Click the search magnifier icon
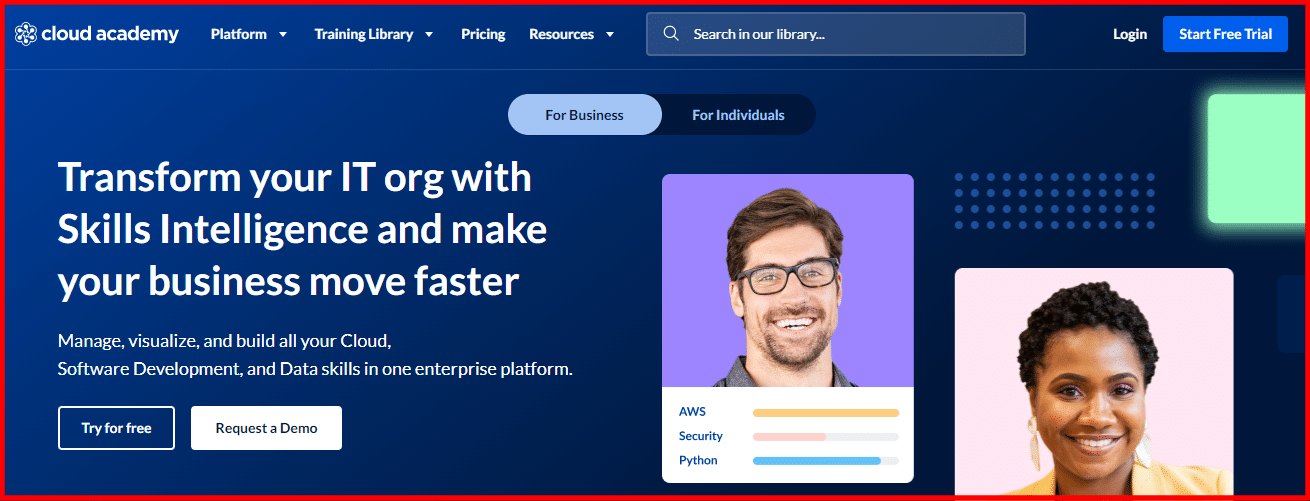This screenshot has height=501, width=1310. (x=671, y=34)
